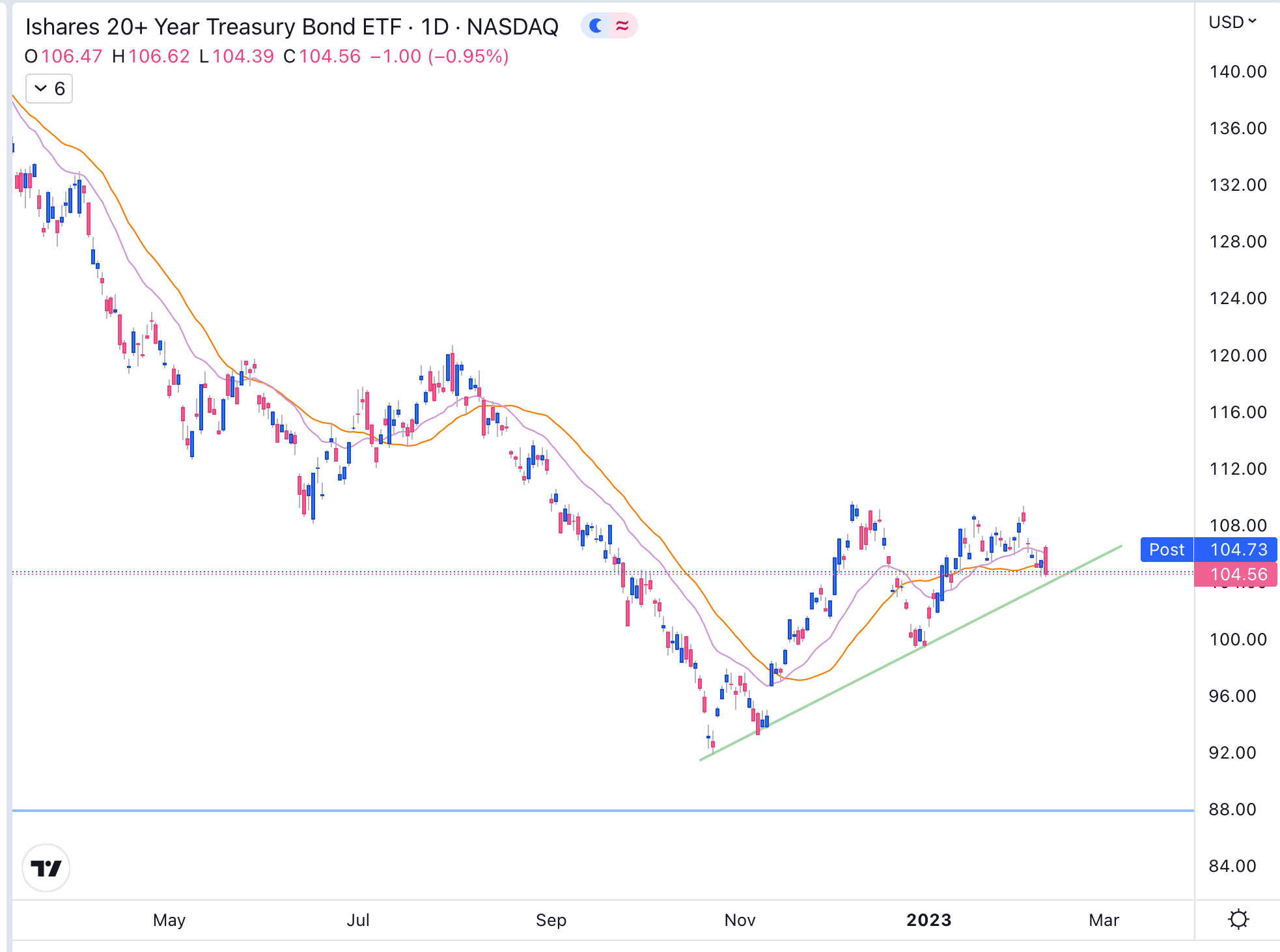Click the TradingView logo icon
This screenshot has height=952, width=1280.
tap(46, 868)
